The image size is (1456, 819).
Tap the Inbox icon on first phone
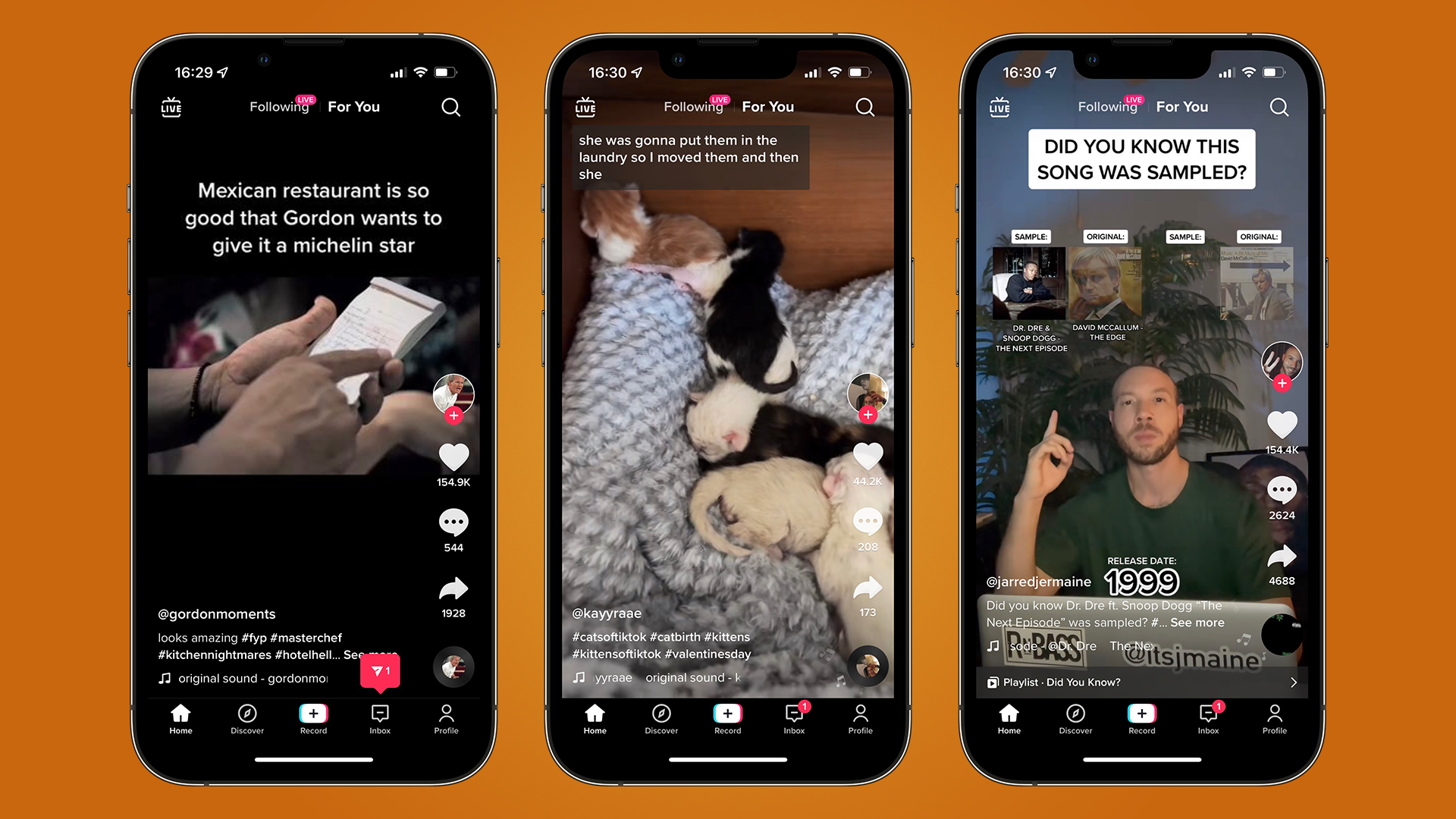tap(380, 718)
